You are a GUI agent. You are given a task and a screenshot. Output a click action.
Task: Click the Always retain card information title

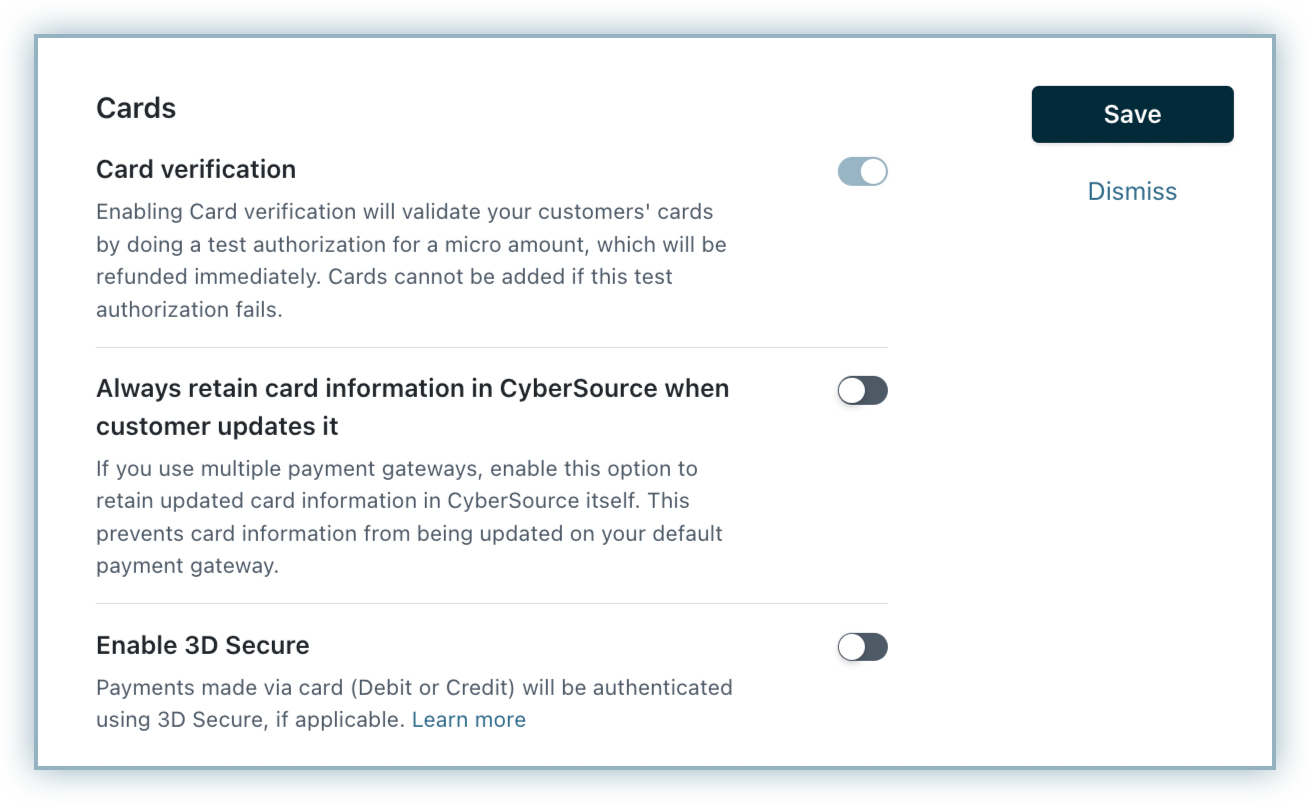pos(412,388)
